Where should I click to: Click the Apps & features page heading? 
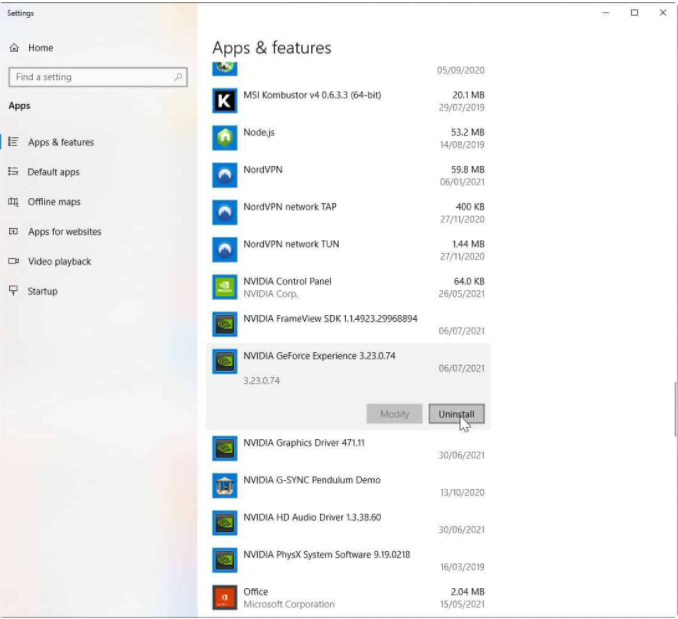click(272, 48)
